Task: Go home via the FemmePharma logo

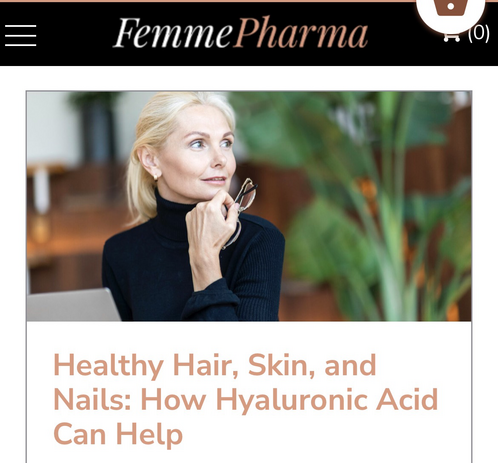Action: [x=241, y=33]
